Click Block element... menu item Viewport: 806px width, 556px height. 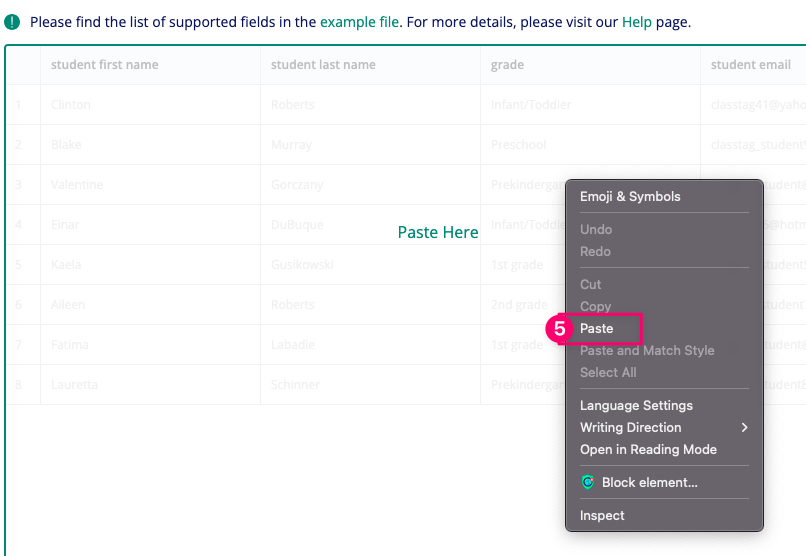click(x=650, y=483)
